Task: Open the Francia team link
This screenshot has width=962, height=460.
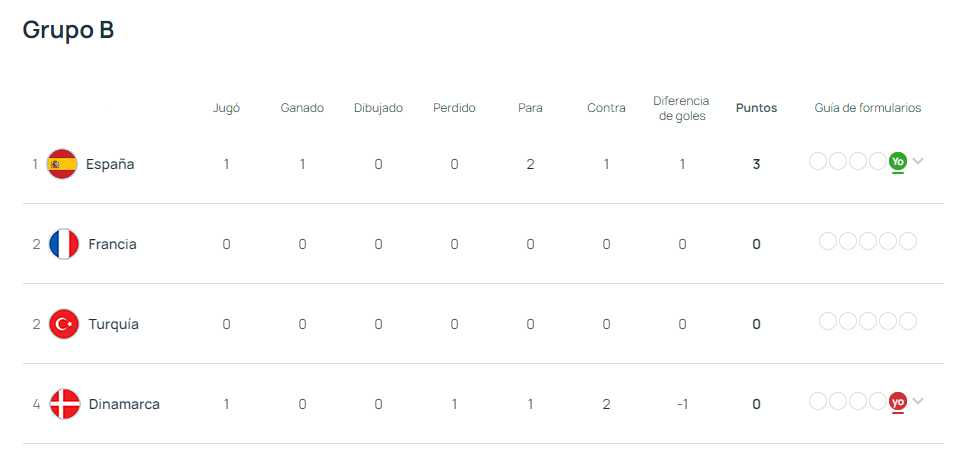Action: click(112, 244)
